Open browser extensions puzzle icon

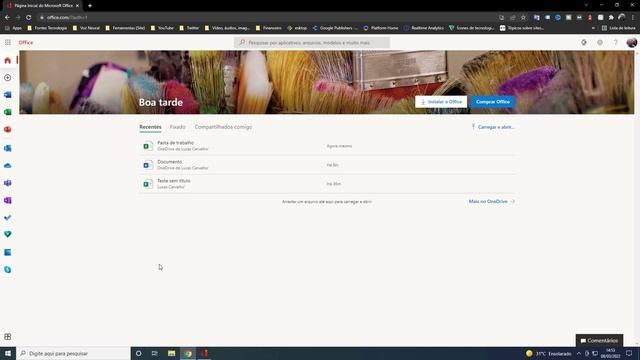click(x=611, y=18)
